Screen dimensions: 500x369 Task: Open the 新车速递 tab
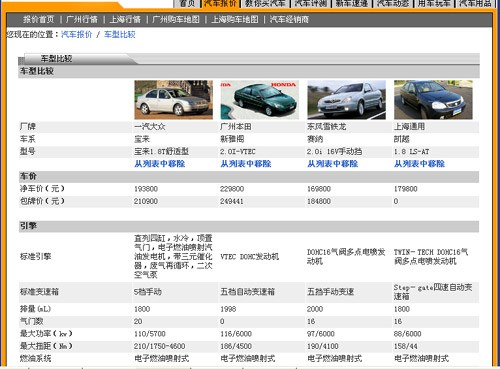[x=352, y=3]
